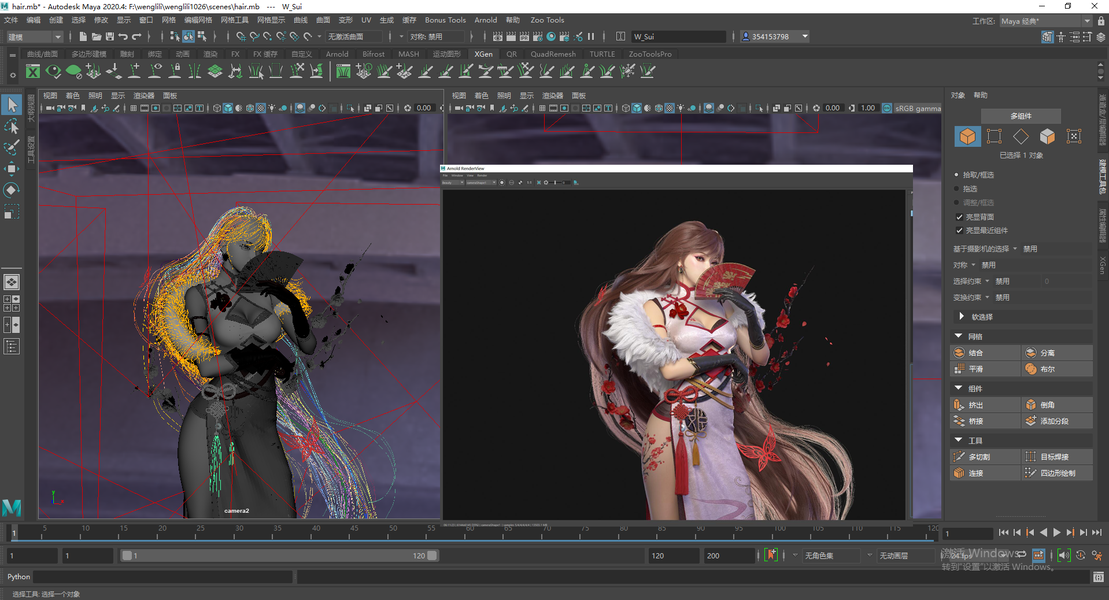Open a scene via folder icon
The height and width of the screenshot is (600, 1109).
click(96, 37)
